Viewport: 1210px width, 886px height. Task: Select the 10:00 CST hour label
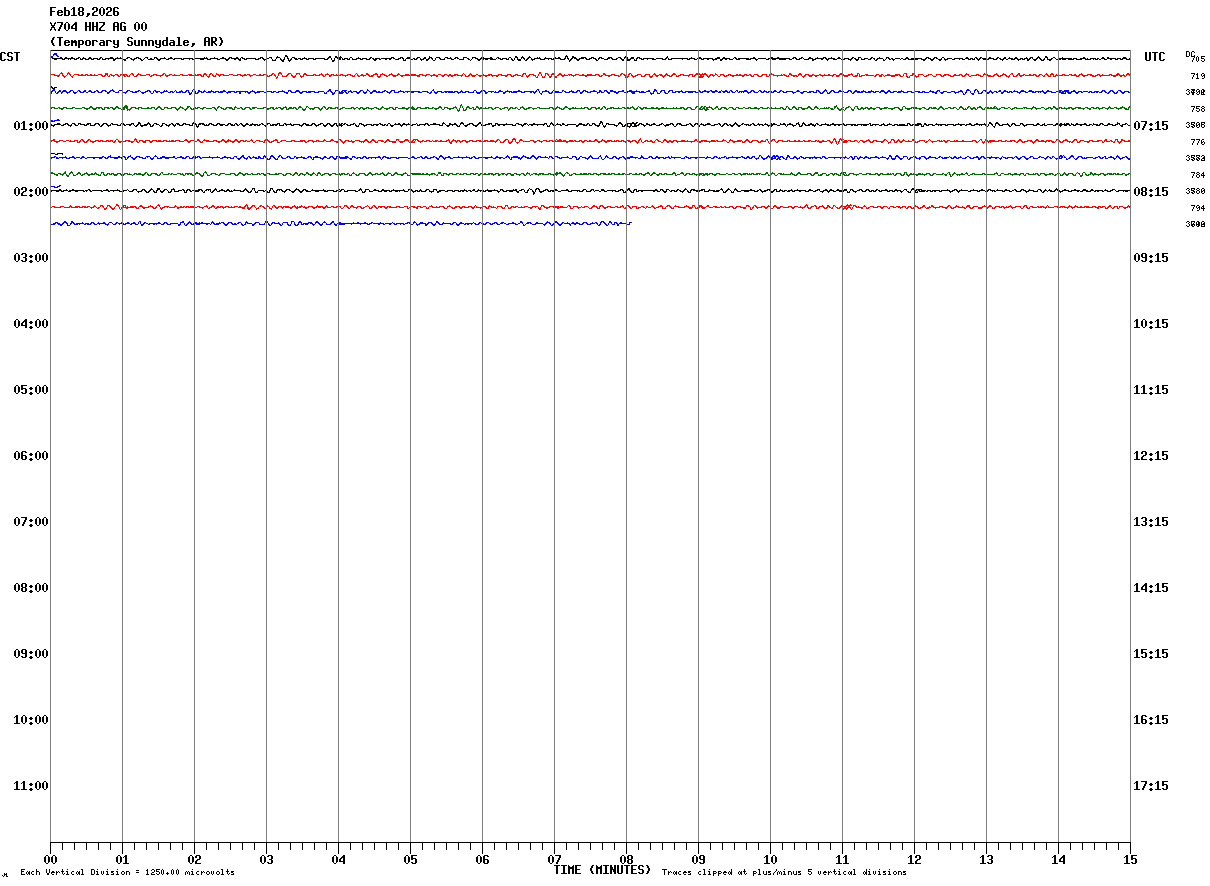click(x=31, y=720)
